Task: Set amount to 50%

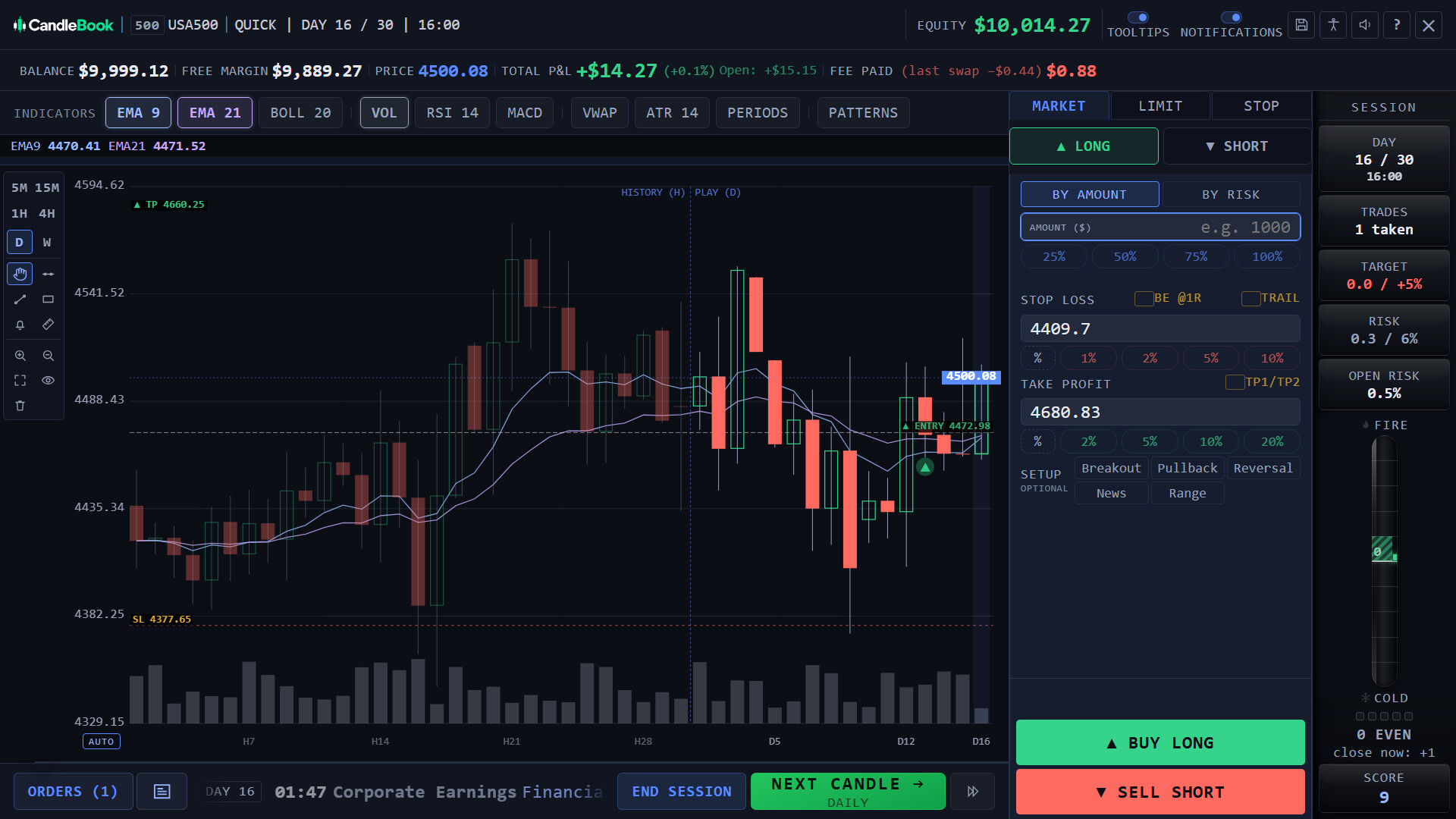Action: coord(1125,257)
